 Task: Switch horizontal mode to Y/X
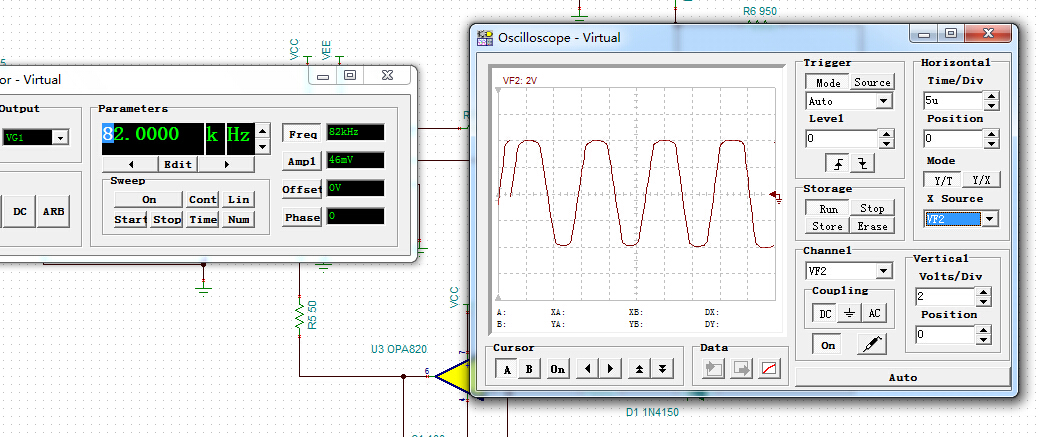[981, 180]
